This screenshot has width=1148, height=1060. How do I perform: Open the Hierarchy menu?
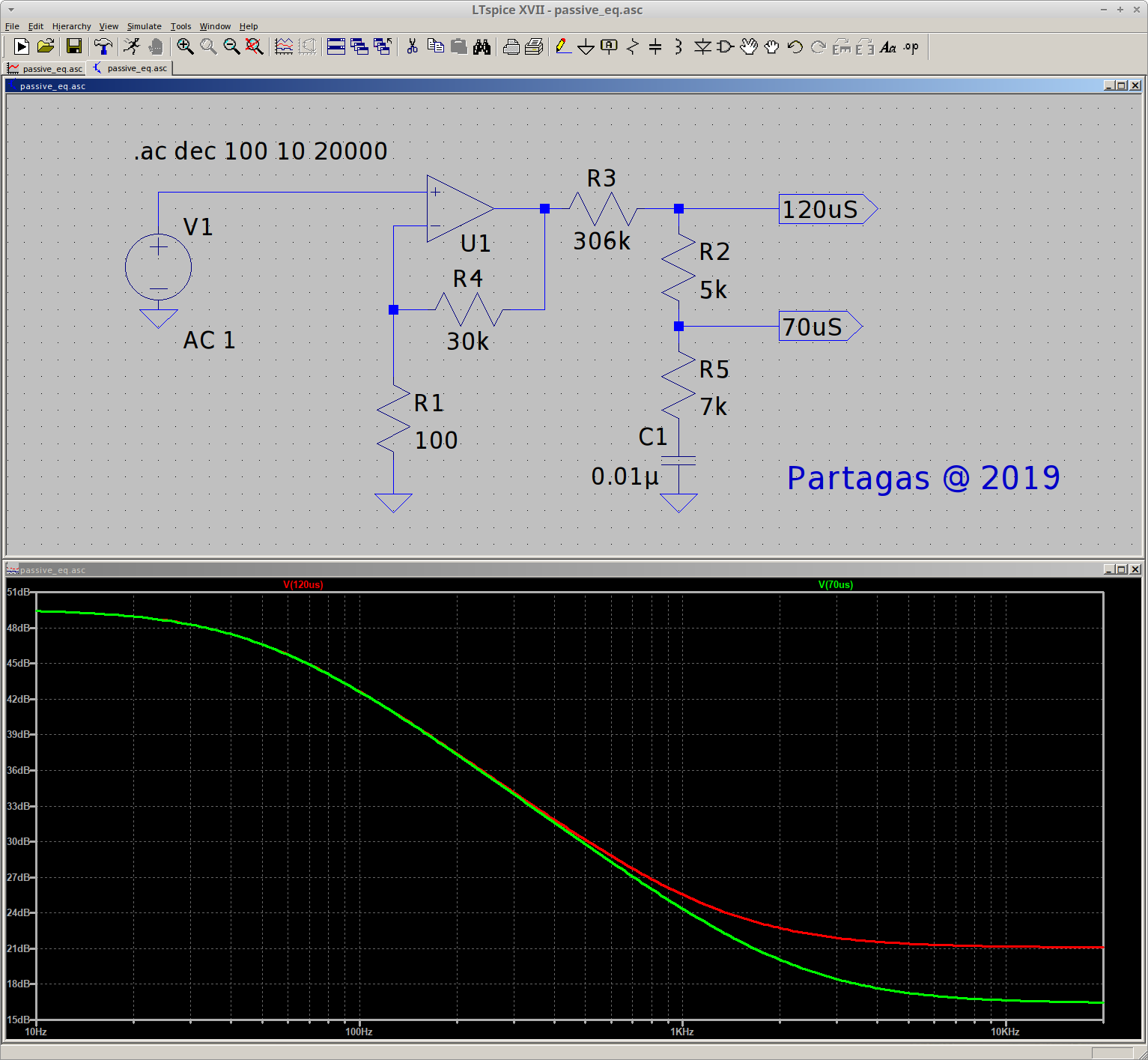coord(71,26)
